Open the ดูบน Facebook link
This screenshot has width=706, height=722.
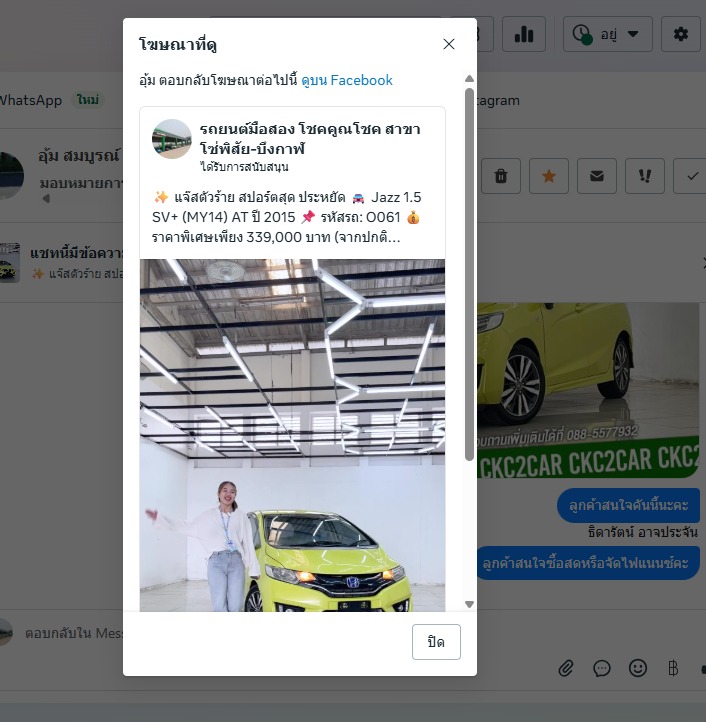(x=347, y=81)
